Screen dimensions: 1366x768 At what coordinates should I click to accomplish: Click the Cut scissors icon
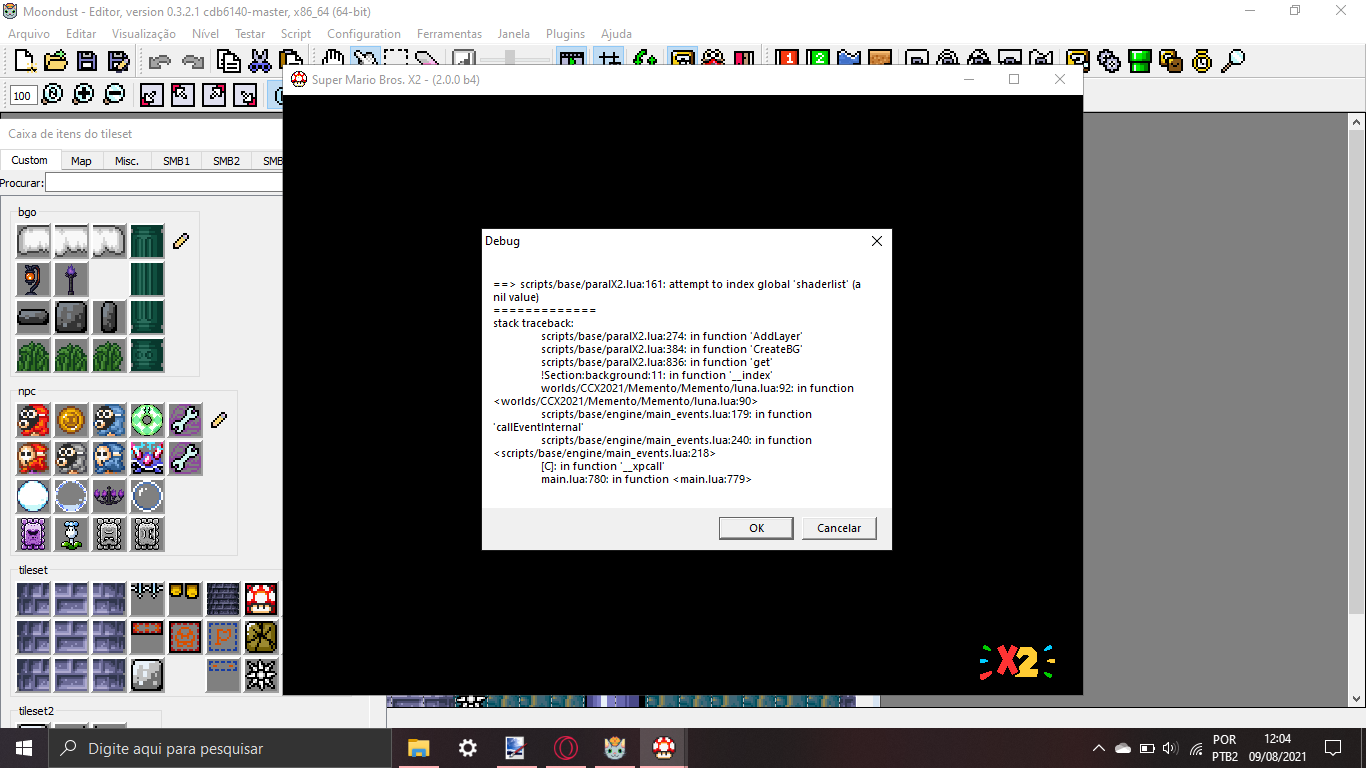[260, 60]
